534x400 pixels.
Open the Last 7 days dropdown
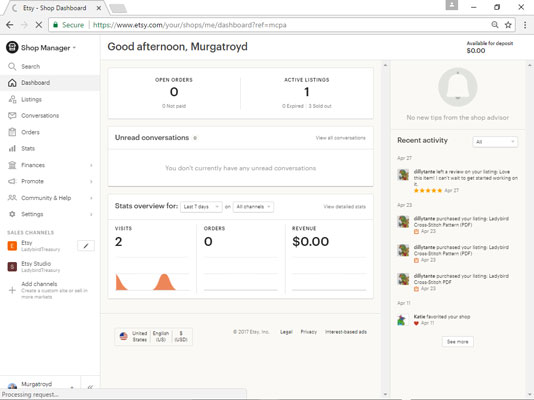point(201,207)
